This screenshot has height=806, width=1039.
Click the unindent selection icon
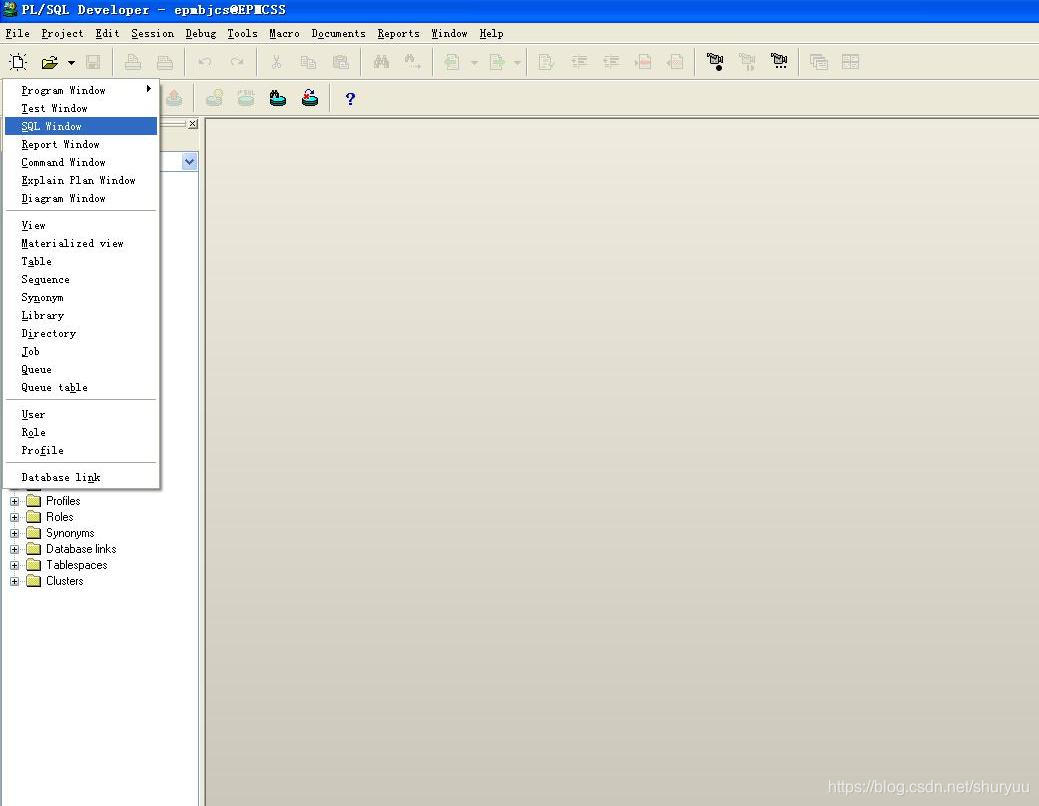coord(611,62)
